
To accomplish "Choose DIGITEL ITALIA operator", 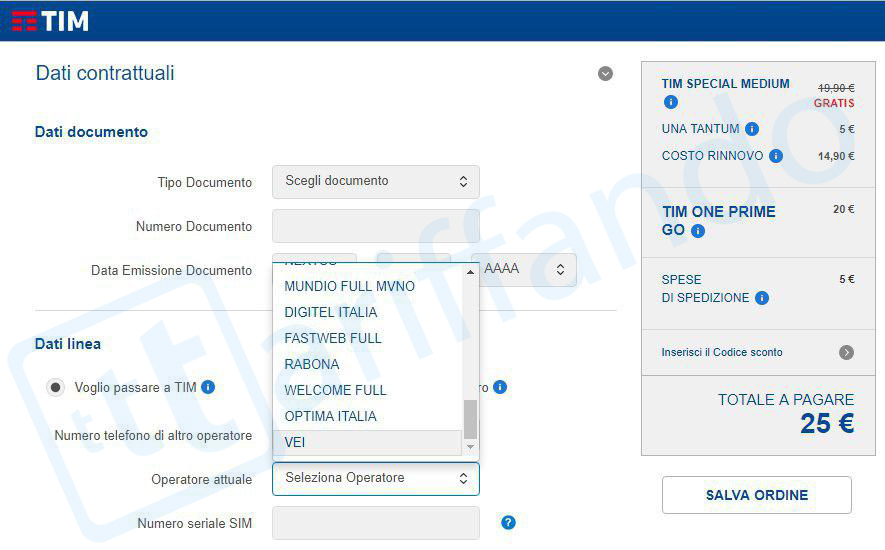I will (x=367, y=312).
